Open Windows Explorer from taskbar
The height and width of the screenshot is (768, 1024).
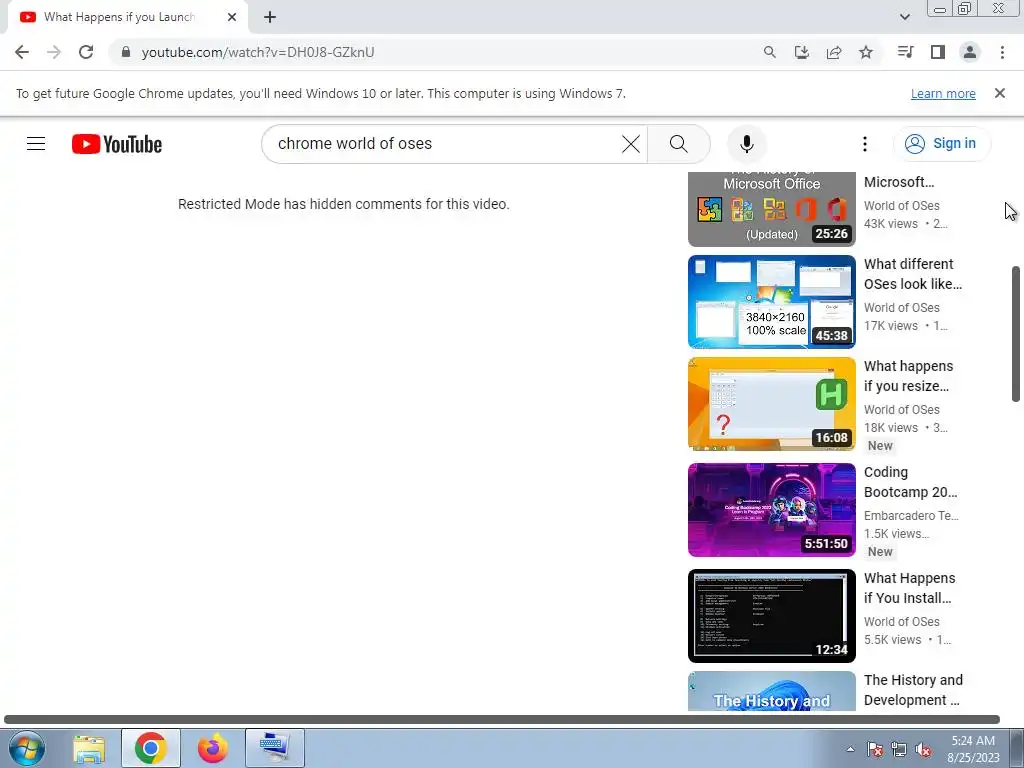pyautogui.click(x=89, y=748)
